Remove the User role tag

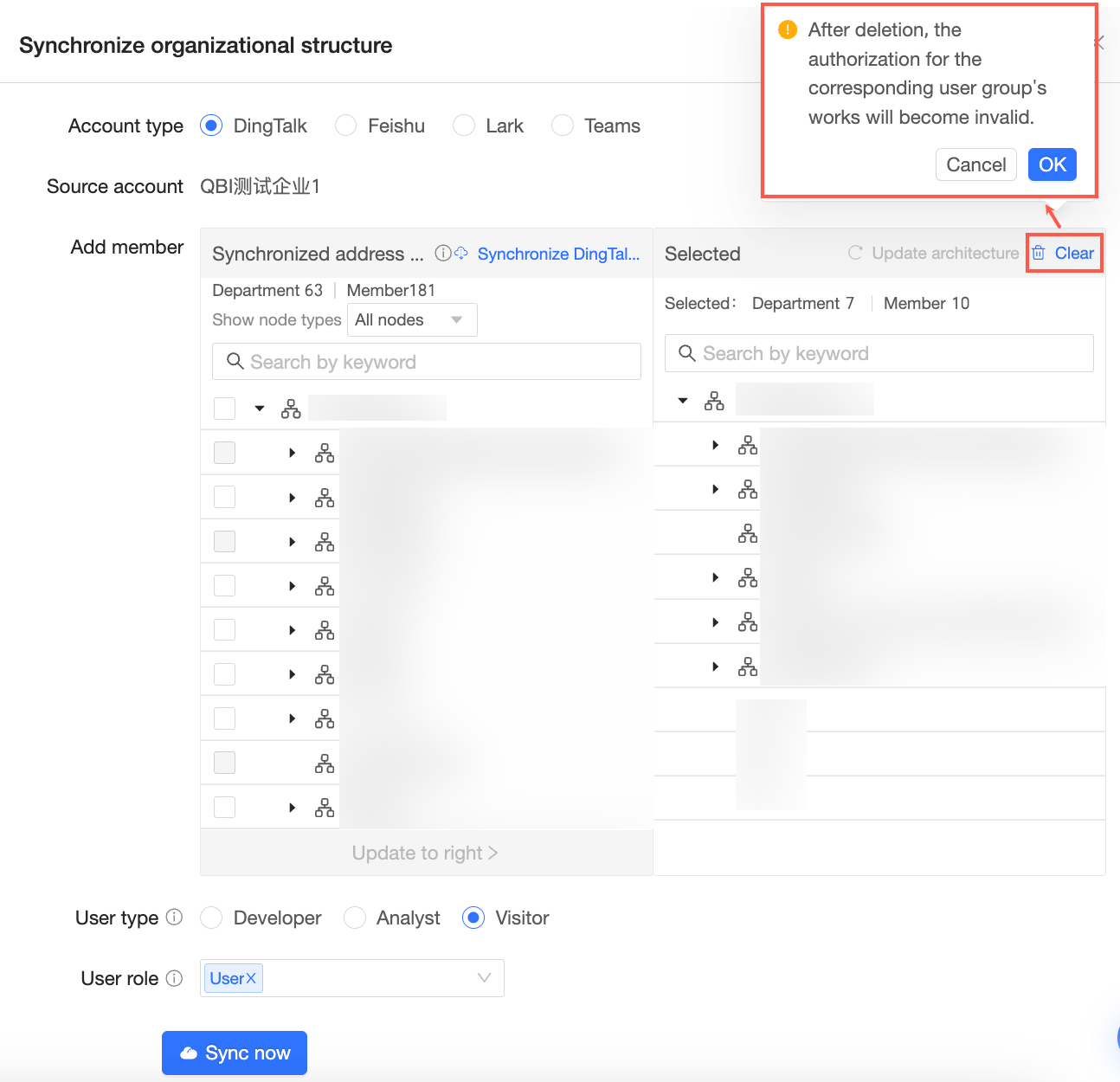pos(251,978)
